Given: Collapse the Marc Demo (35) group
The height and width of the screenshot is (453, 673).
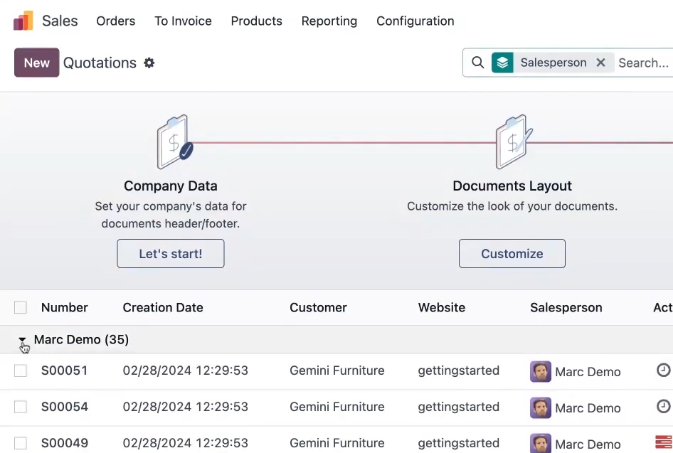Looking at the screenshot, I should pos(22,340).
